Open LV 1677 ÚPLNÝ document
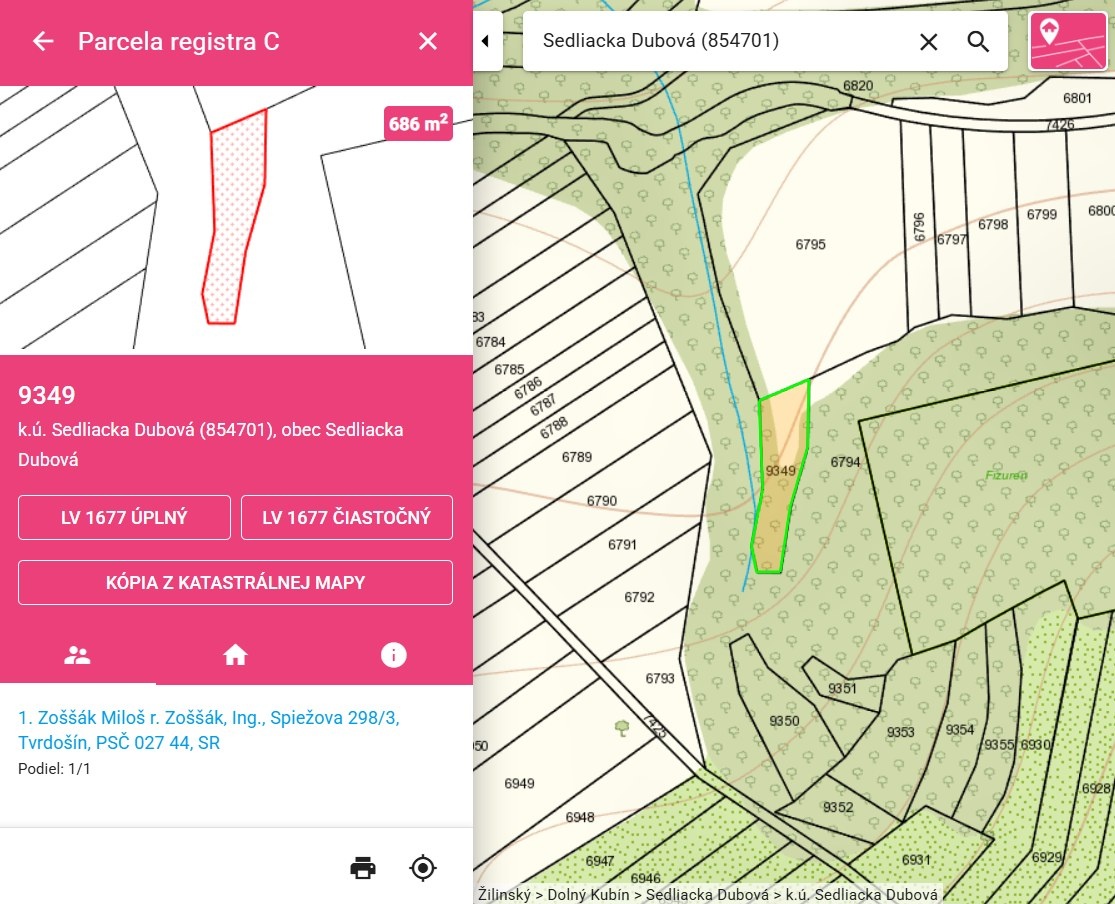 tap(124, 517)
